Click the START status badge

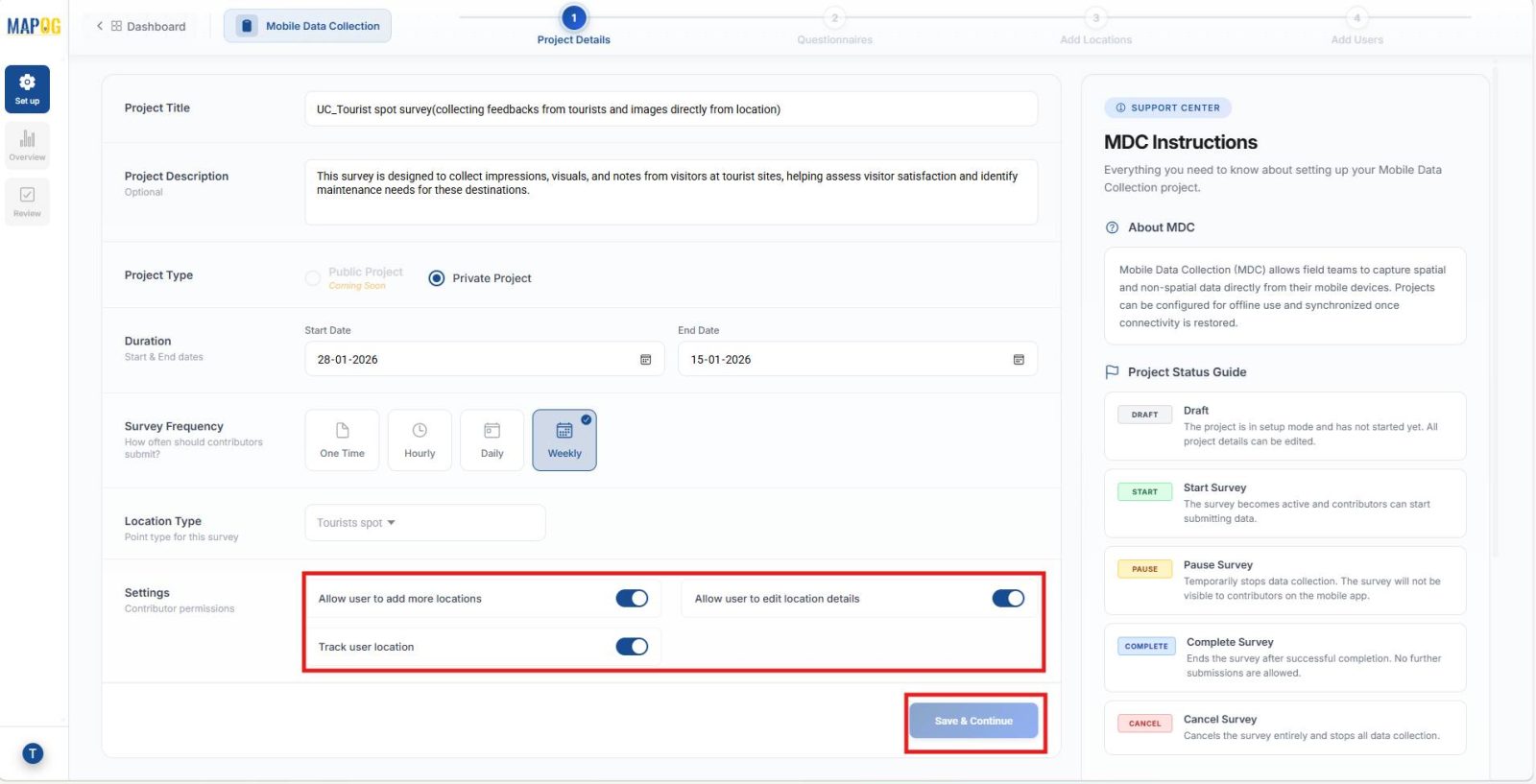(x=1144, y=491)
